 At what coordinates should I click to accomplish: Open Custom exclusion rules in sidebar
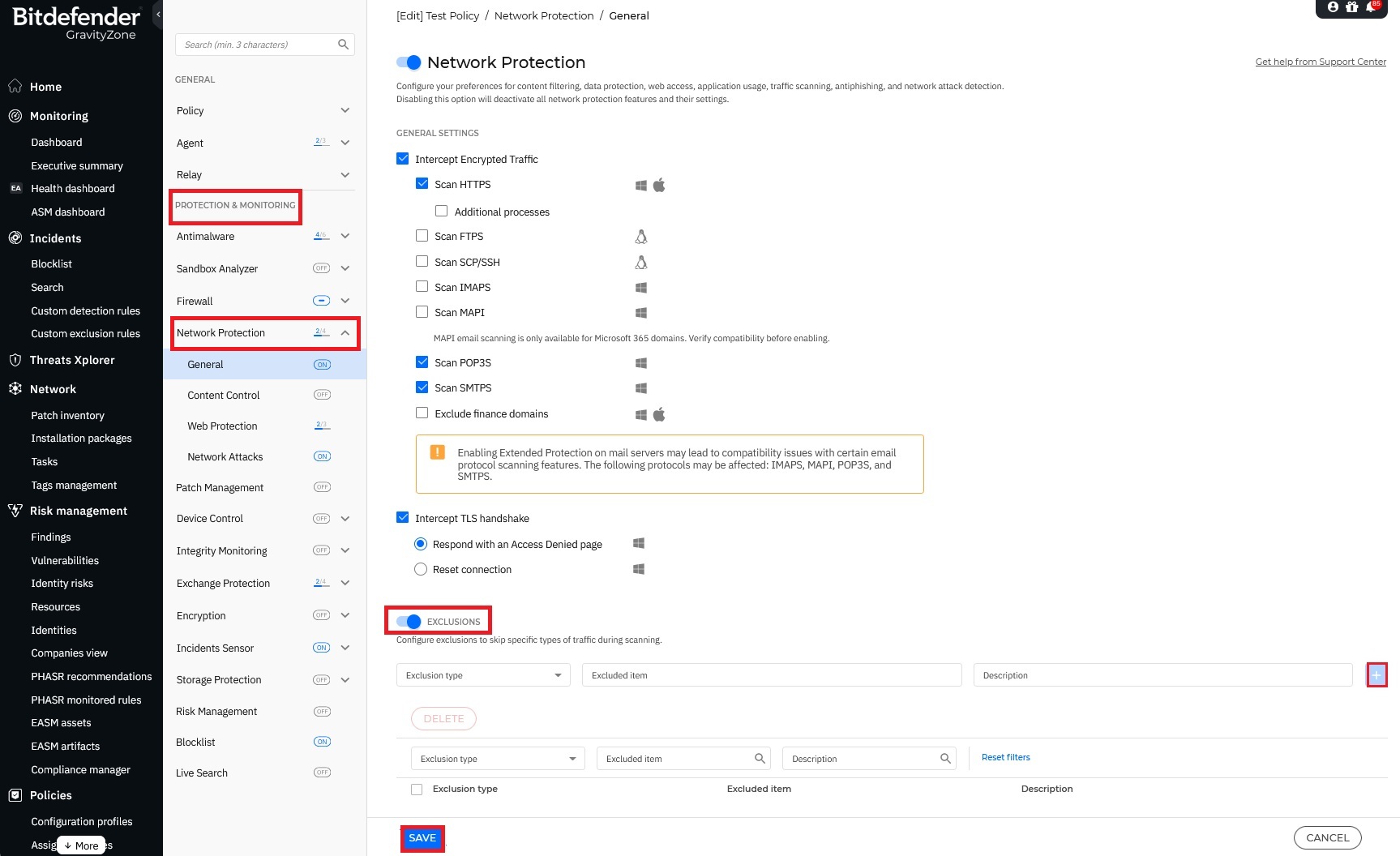coord(85,333)
